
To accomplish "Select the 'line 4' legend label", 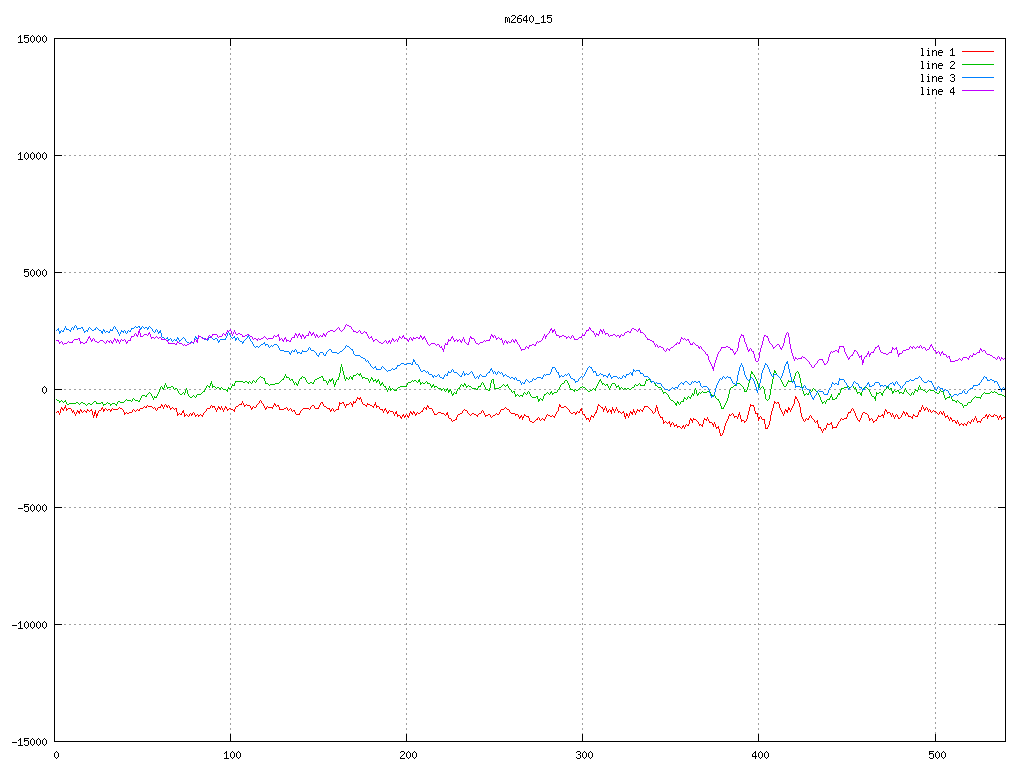I will coord(937,91).
